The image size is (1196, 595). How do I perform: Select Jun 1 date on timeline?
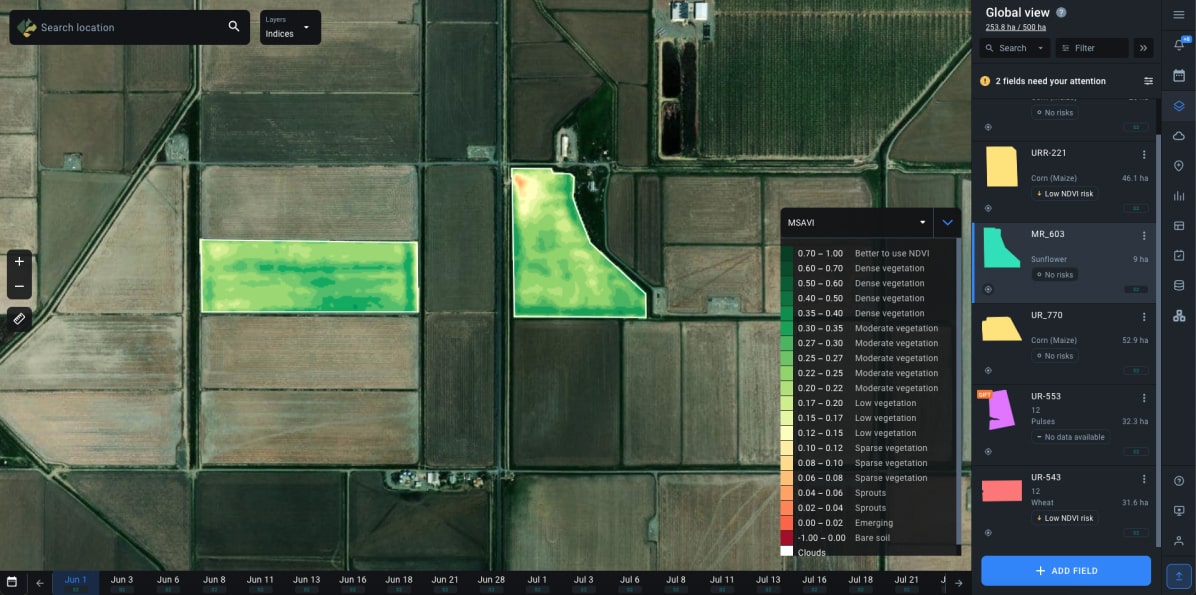tap(76, 583)
